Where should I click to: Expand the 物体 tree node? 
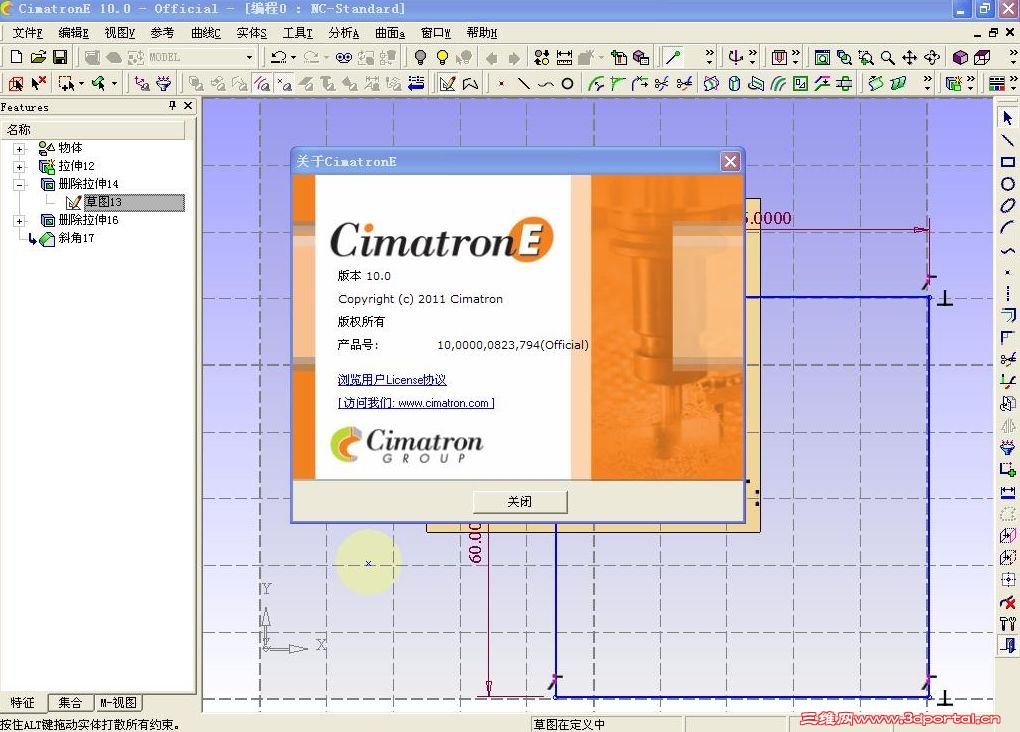click(x=20, y=148)
